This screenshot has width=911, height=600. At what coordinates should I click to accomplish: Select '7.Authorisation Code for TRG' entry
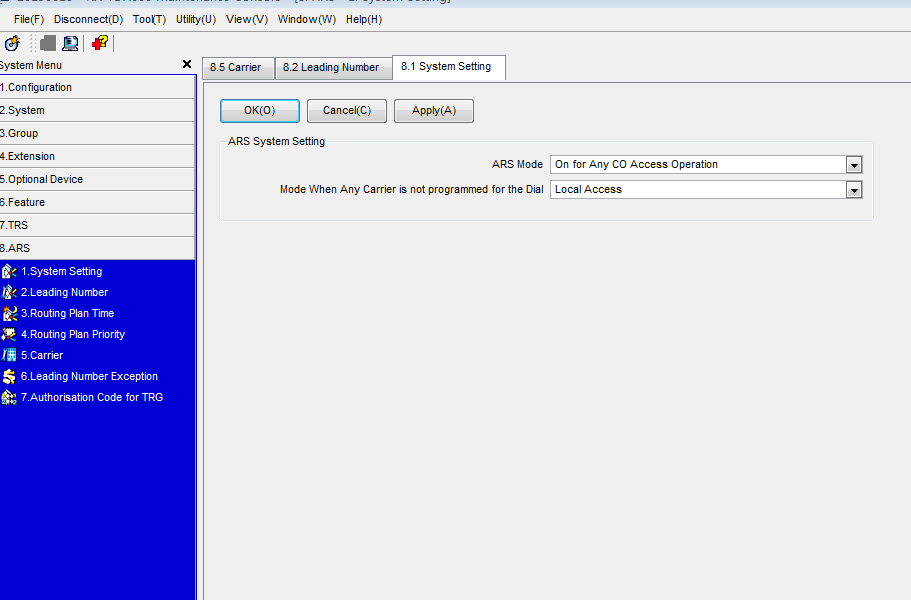tap(92, 397)
